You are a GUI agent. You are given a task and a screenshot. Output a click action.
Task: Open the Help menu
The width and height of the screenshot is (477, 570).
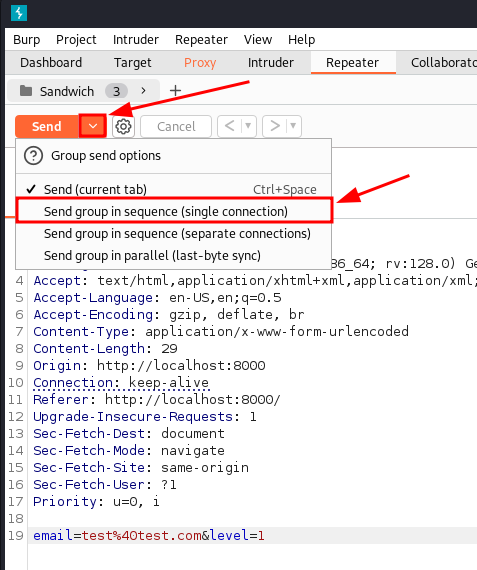[x=301, y=39]
